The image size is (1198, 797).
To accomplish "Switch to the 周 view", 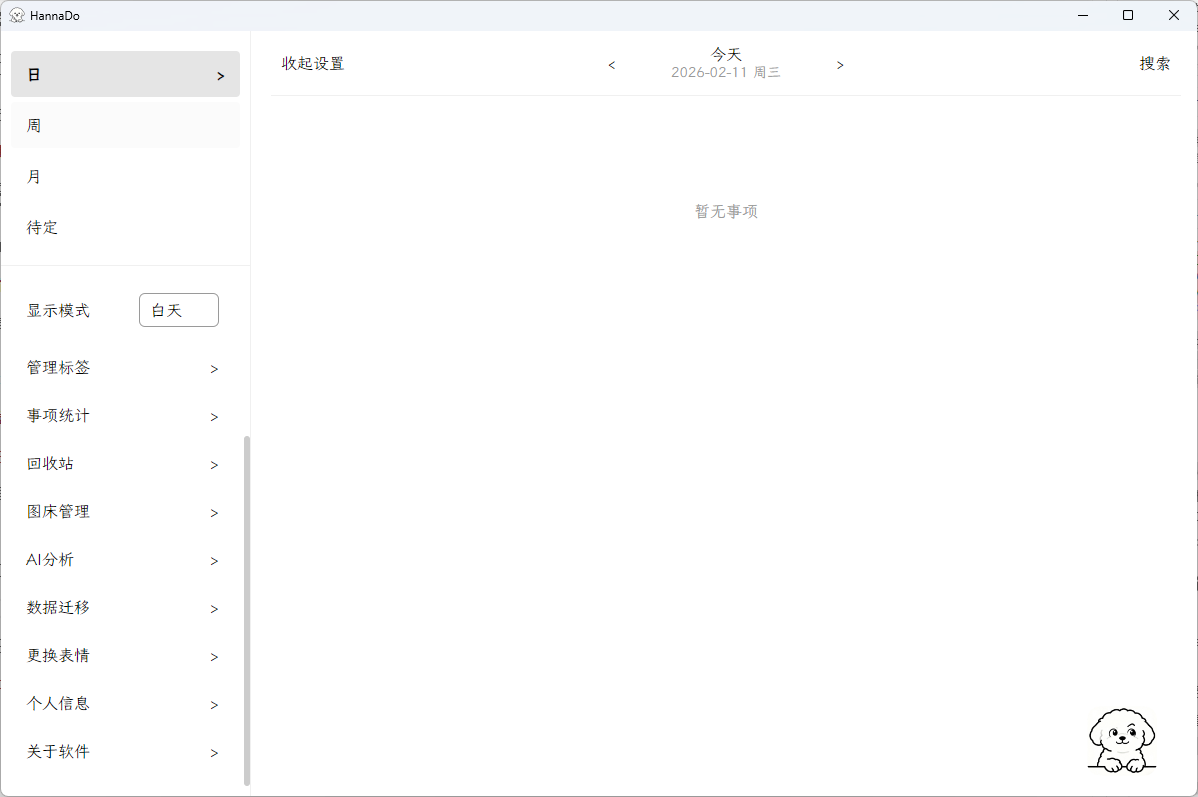I will pos(33,125).
